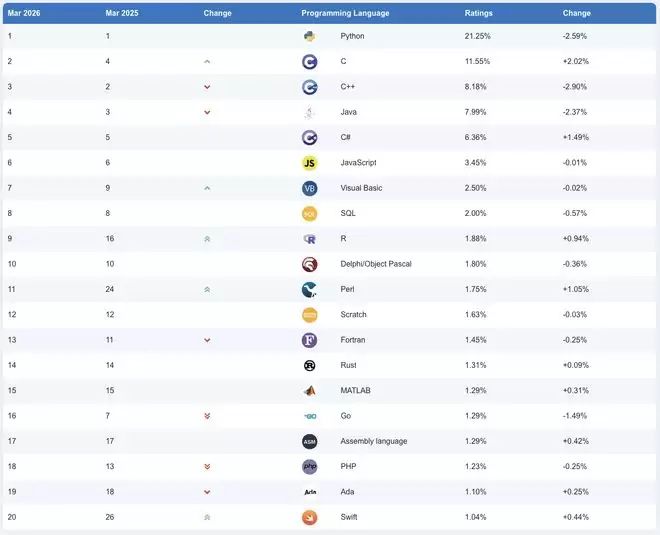Image resolution: width=660 pixels, height=535 pixels.
Task: Click the PHP logo icon
Action: coord(310,466)
